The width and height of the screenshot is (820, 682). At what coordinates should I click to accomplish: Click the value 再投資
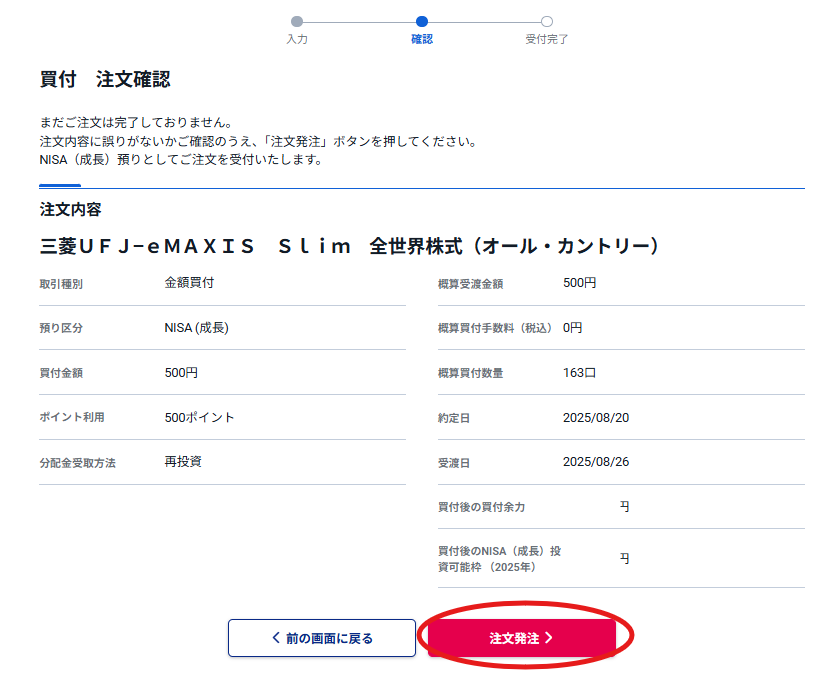[183, 462]
